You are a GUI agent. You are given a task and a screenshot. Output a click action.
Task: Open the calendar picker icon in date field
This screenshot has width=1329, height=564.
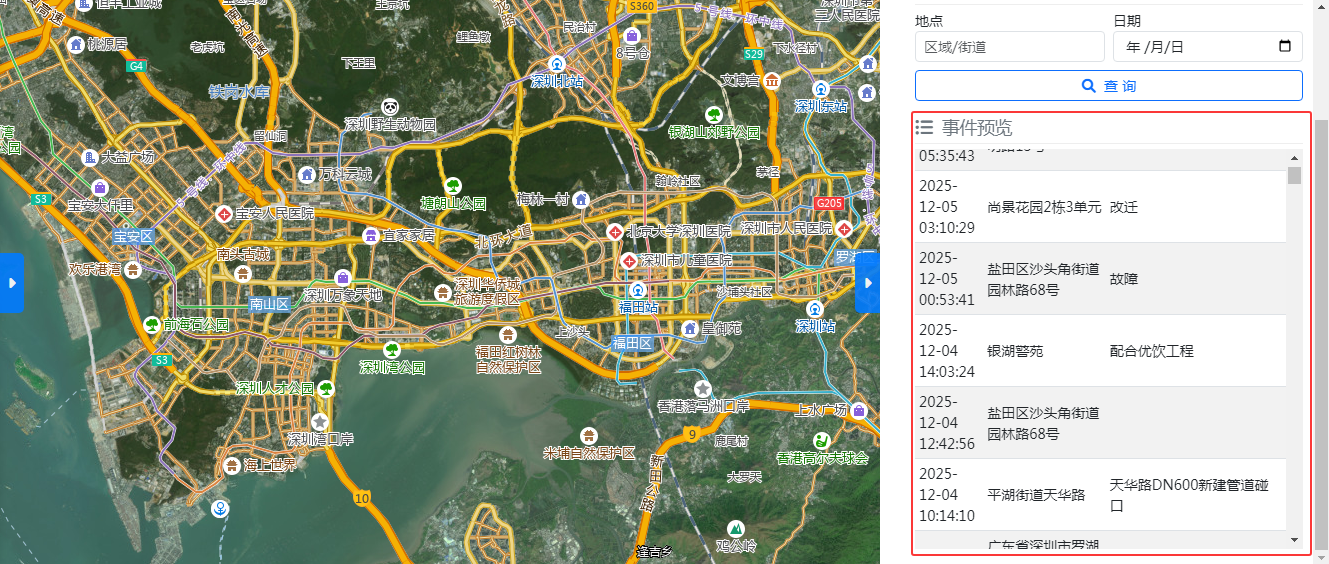[1285, 46]
